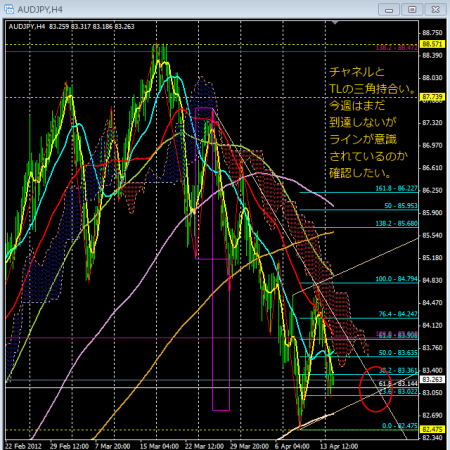Click the yellow 87.739 price label
This screenshot has width=450, height=450.
tap(432, 97)
